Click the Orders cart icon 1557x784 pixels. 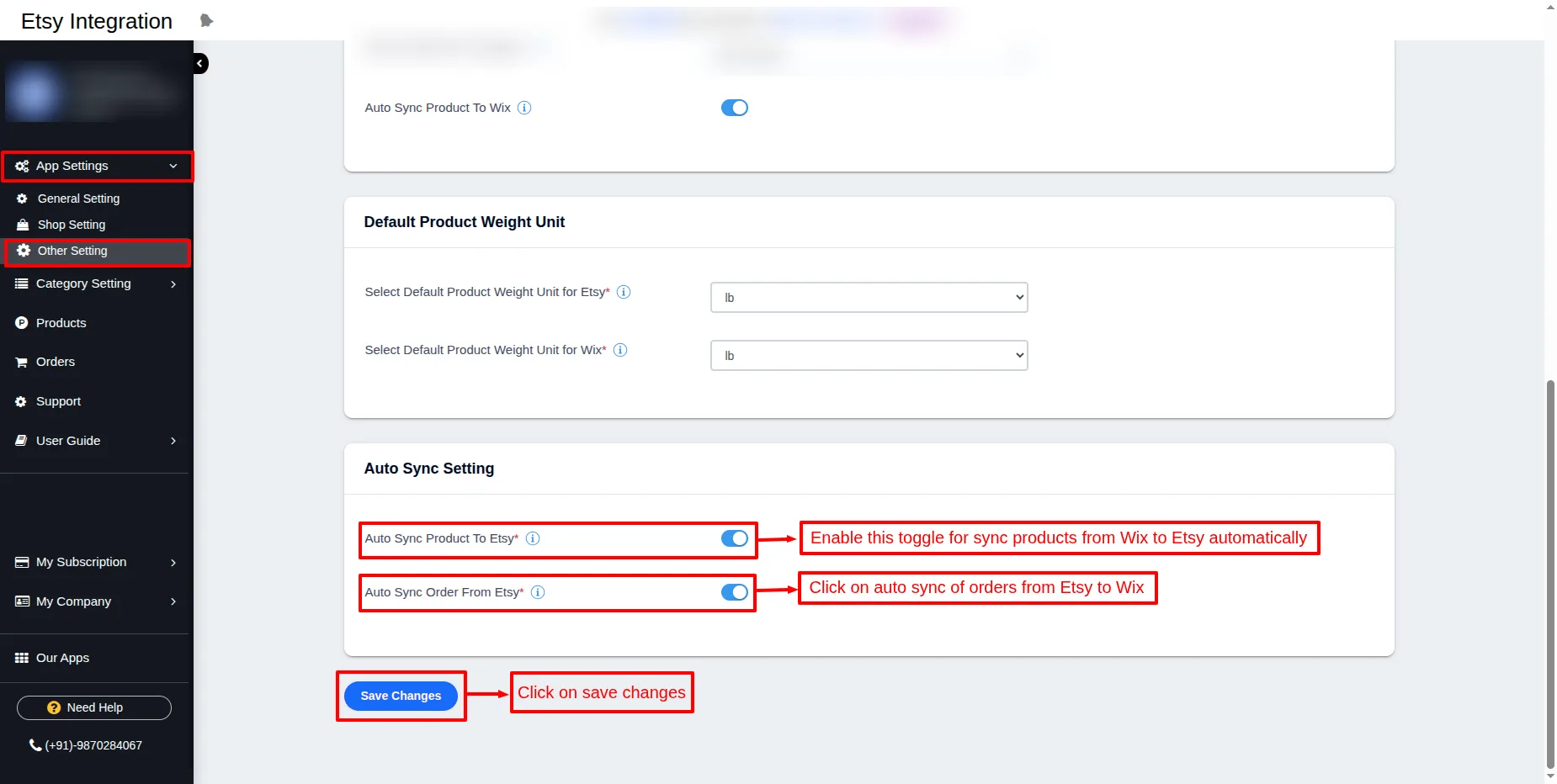point(22,363)
